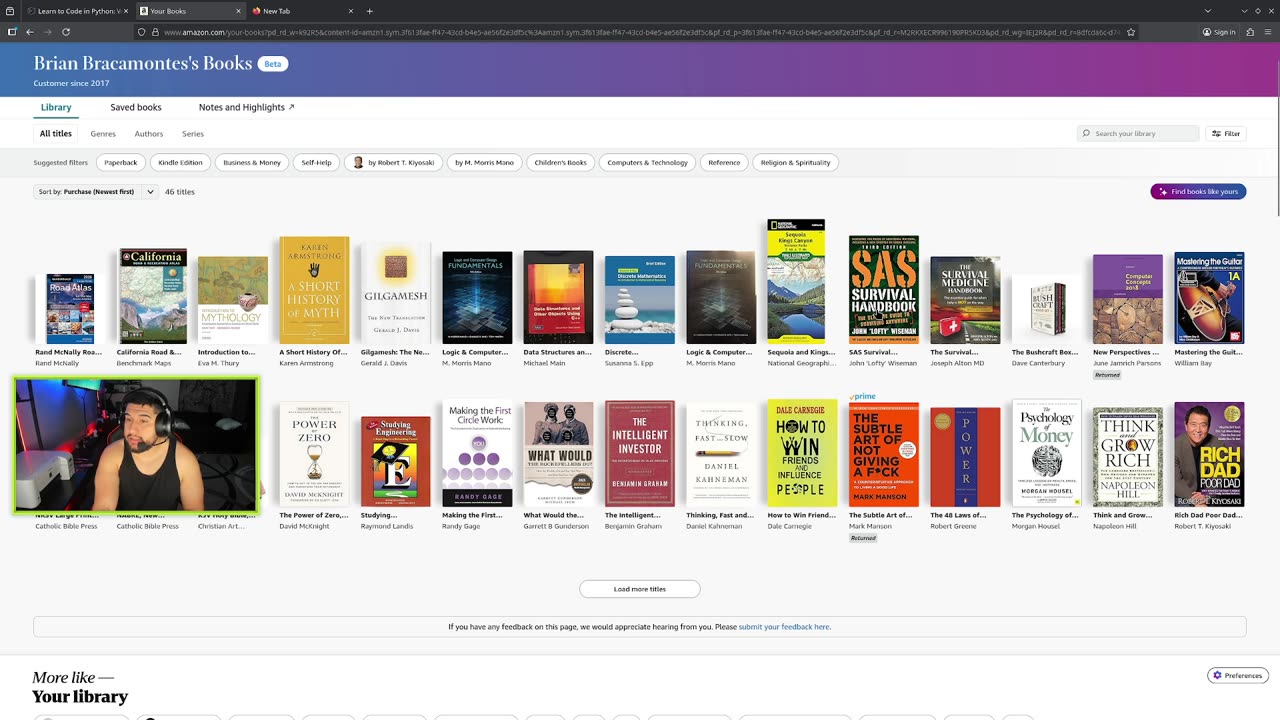
Task: Open What Would the Rockefellers Do cover
Action: [558, 454]
